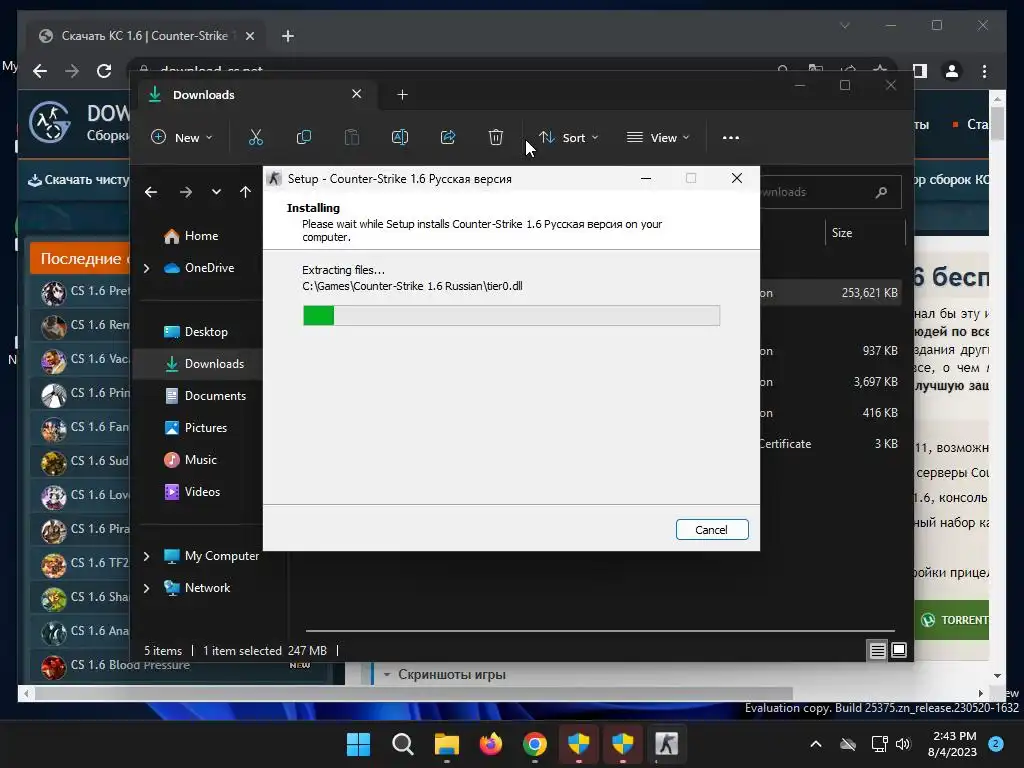The image size is (1024, 768).
Task: Click the webpage horizontal scrollbar
Action: [413, 694]
